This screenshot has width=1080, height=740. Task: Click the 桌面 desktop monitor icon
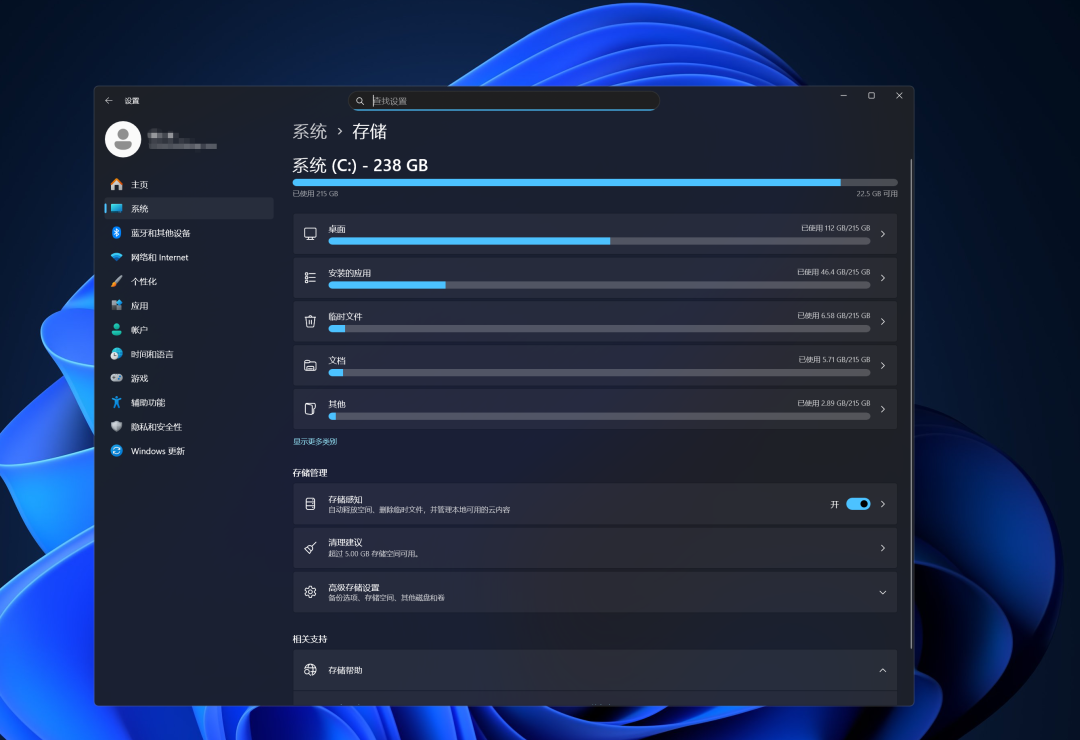(x=311, y=234)
